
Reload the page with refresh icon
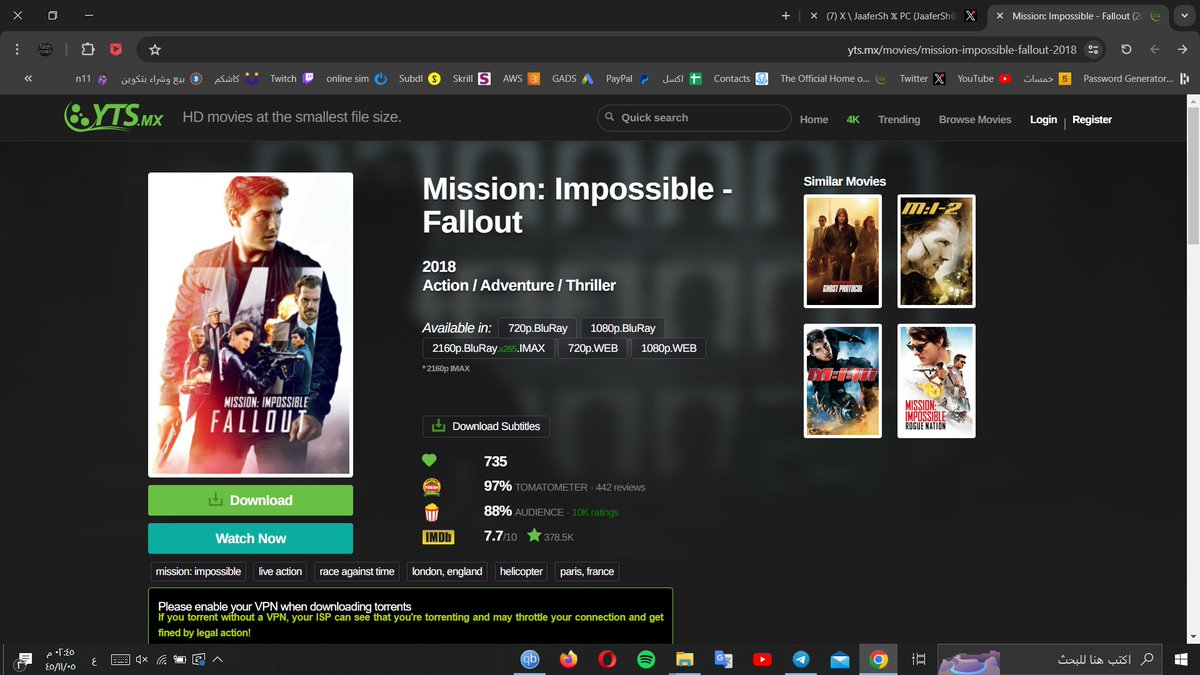tap(1126, 49)
